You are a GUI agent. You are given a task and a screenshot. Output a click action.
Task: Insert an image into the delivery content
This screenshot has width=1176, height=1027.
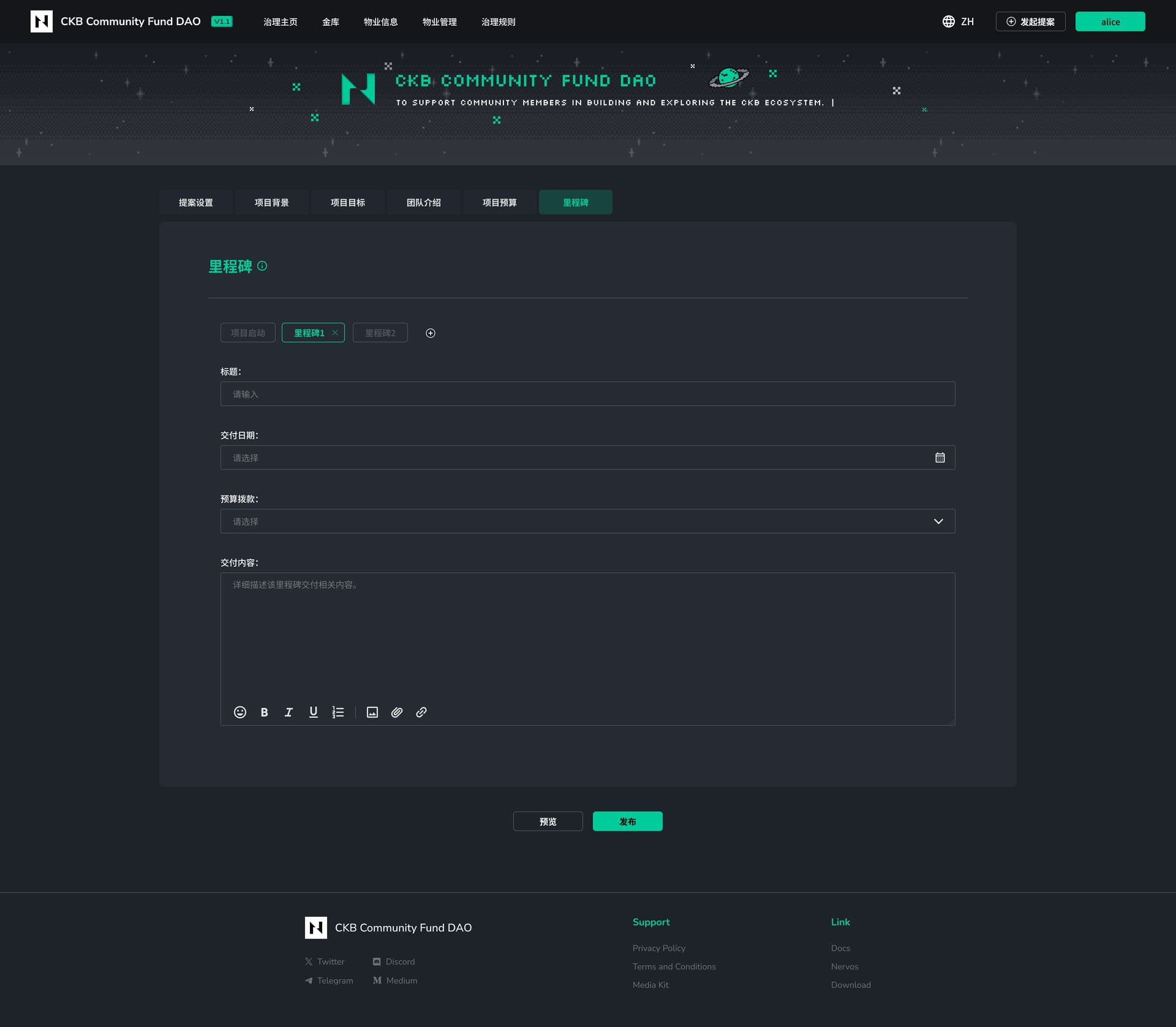(372, 712)
